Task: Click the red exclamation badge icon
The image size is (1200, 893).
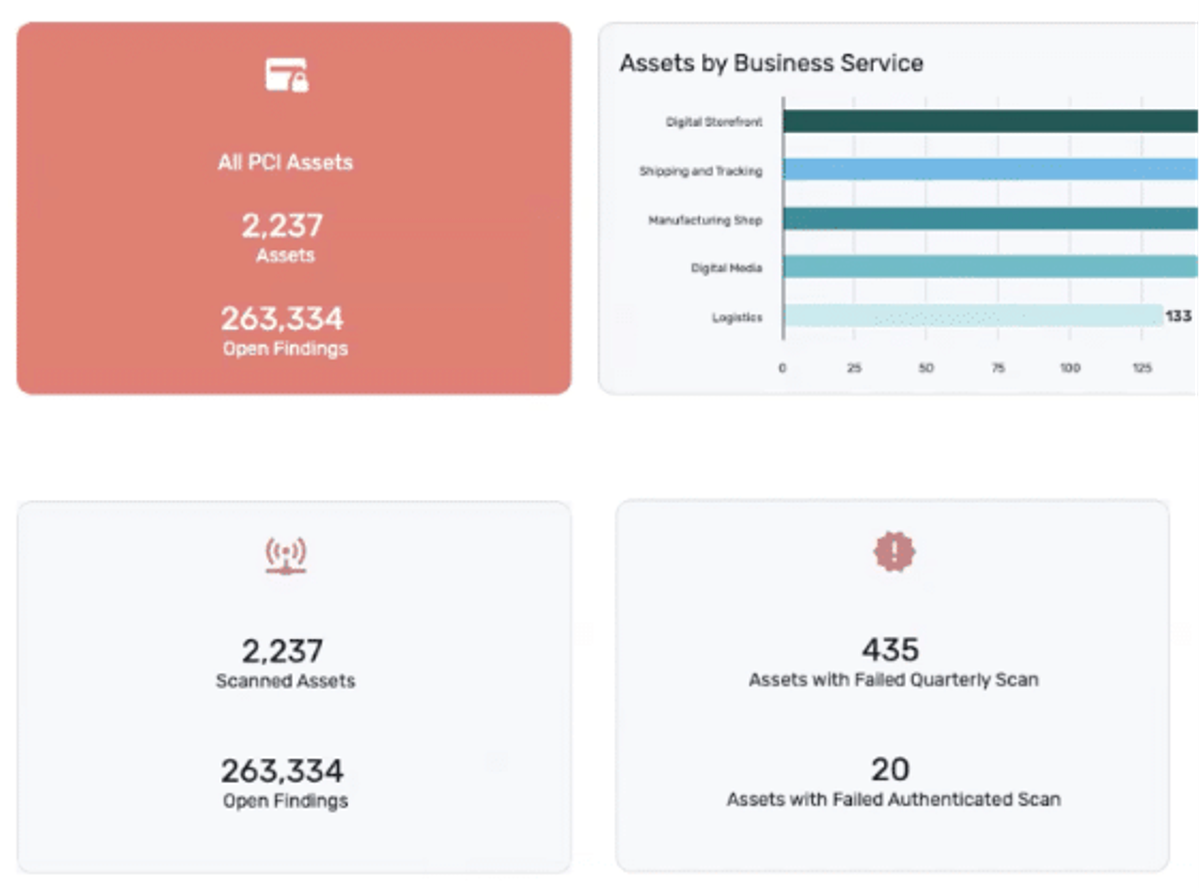Action: pos(894,551)
